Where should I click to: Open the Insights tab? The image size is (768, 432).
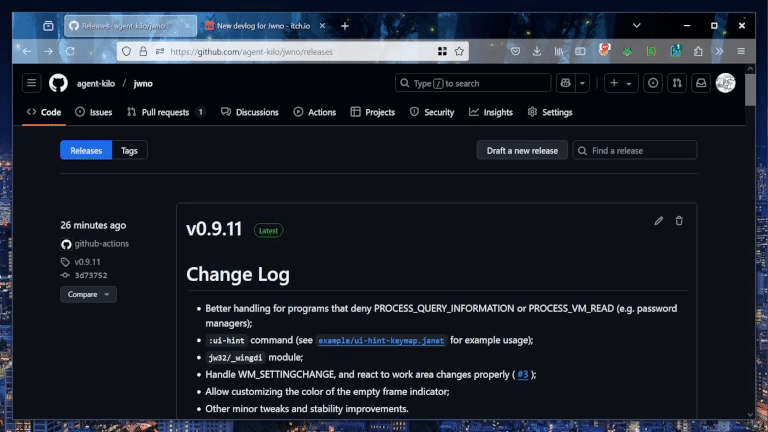[491, 112]
